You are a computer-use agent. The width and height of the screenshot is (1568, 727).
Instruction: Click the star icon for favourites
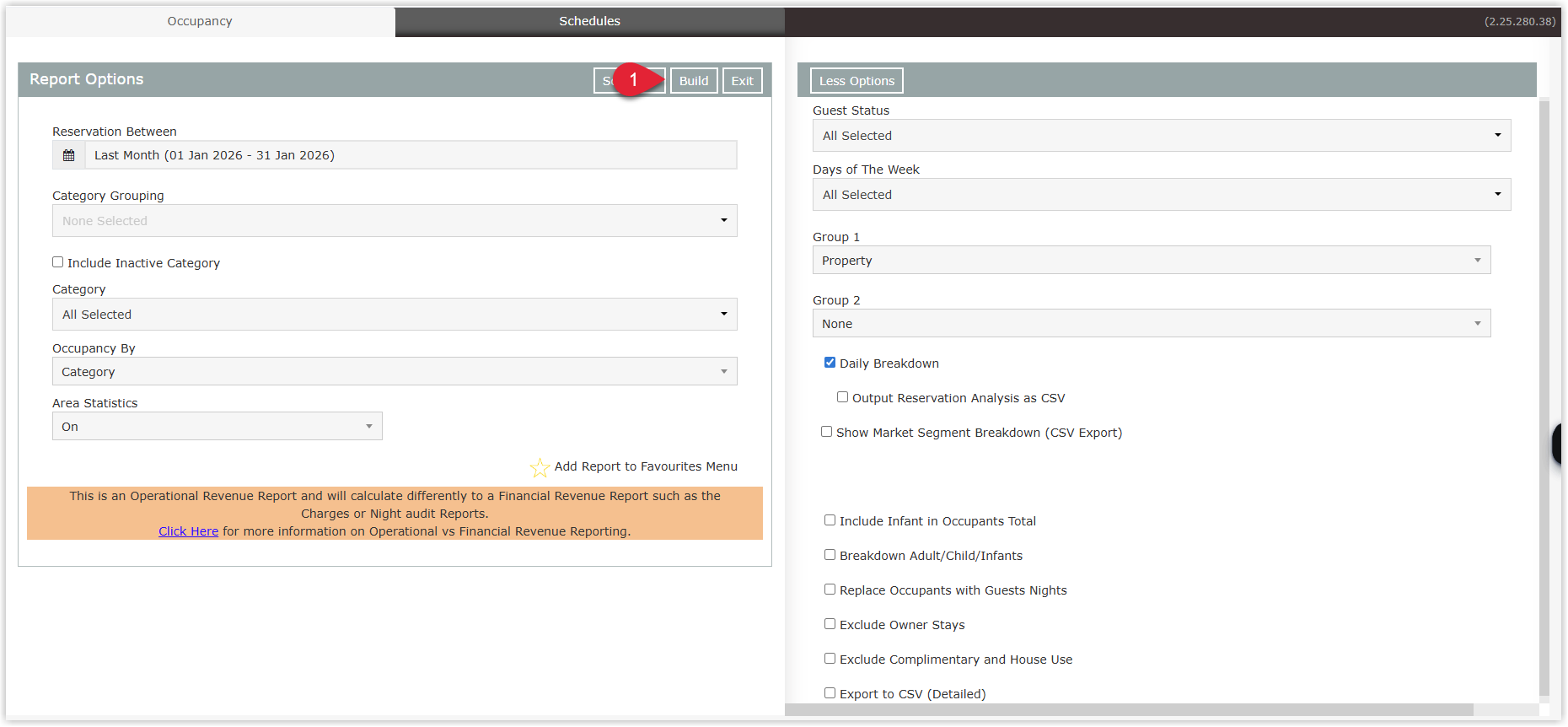[x=540, y=467]
